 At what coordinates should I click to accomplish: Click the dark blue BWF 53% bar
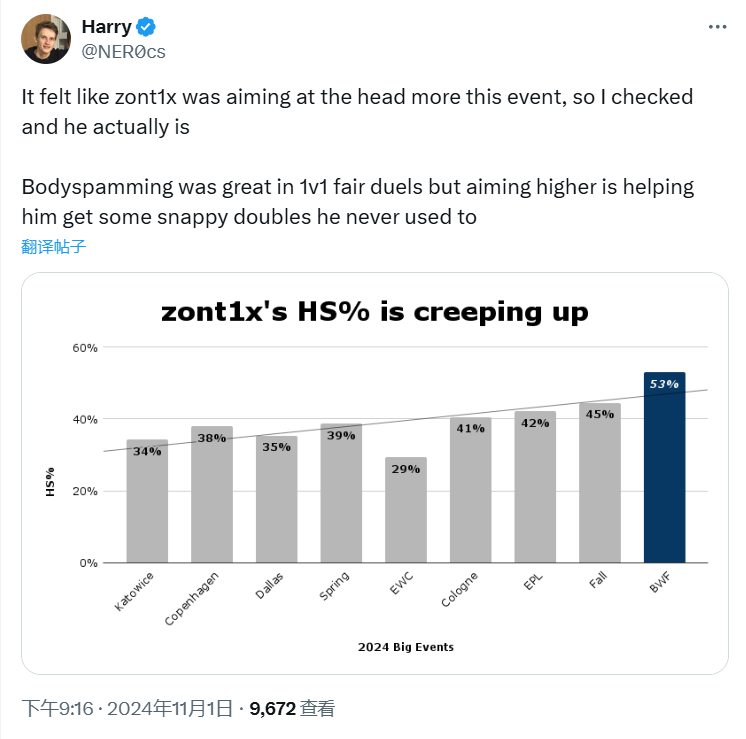(664, 467)
